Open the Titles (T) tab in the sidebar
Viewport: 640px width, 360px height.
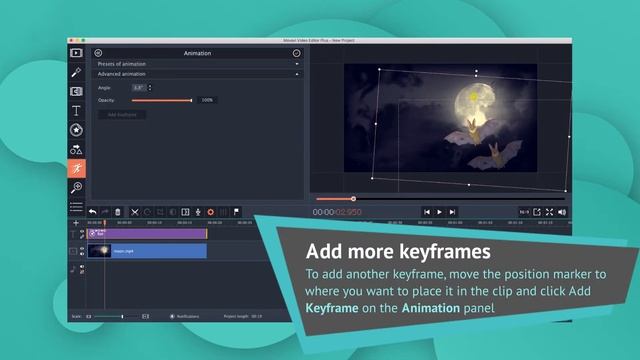click(x=76, y=111)
